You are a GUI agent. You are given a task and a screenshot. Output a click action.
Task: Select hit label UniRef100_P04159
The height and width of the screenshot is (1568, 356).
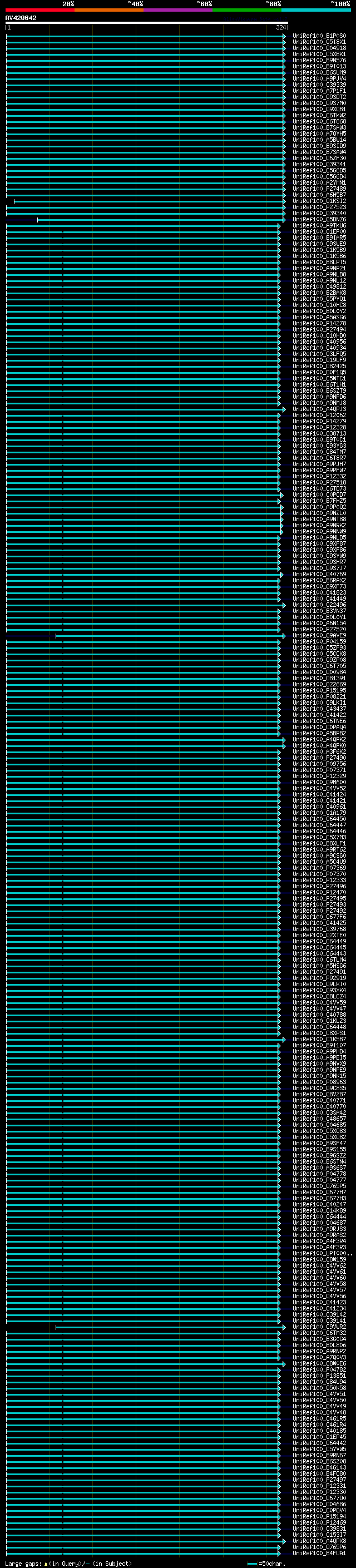click(319, 641)
